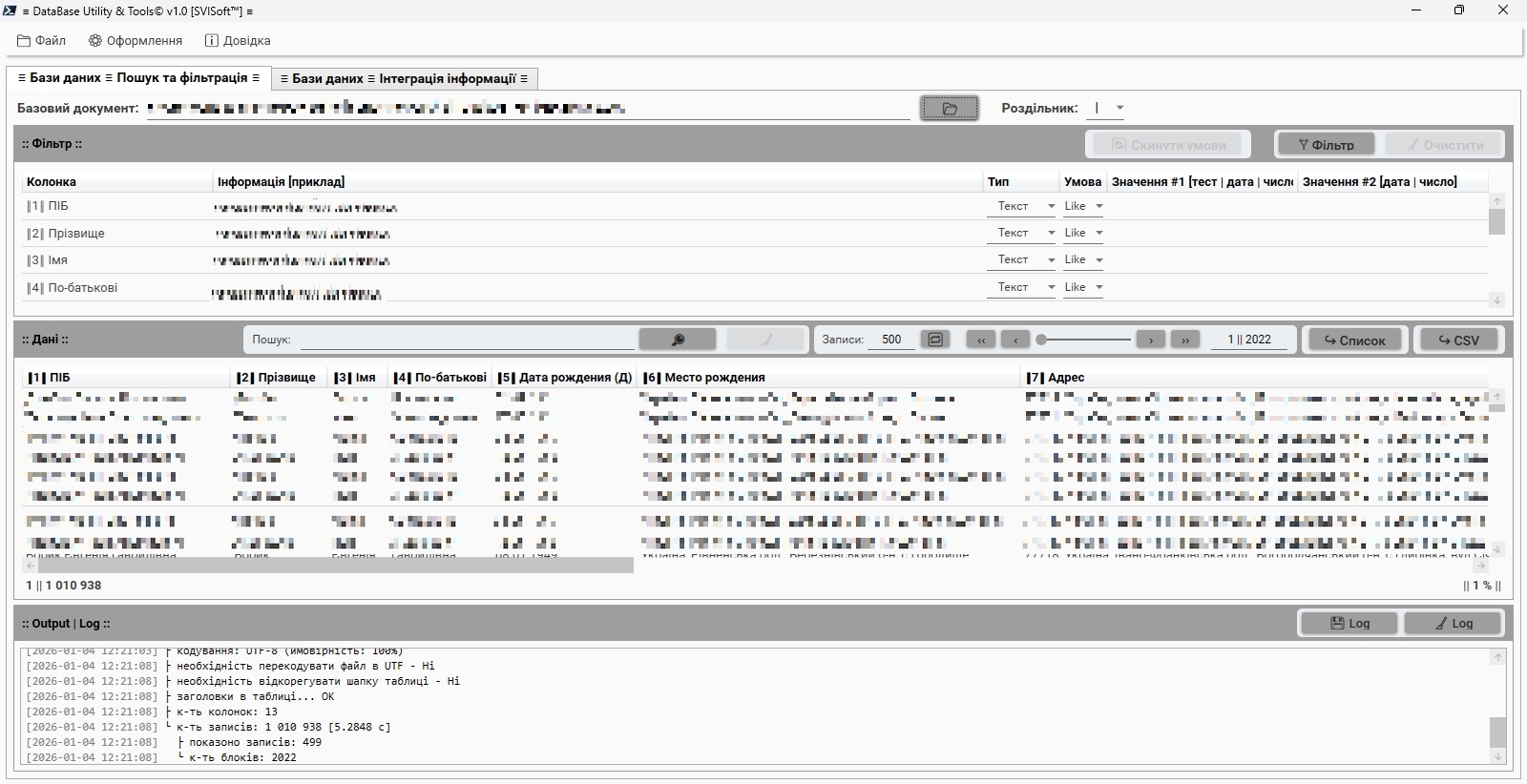Viewport: 1527px width, 784px height.
Task: Click apply records count icon button
Action: coord(935,340)
